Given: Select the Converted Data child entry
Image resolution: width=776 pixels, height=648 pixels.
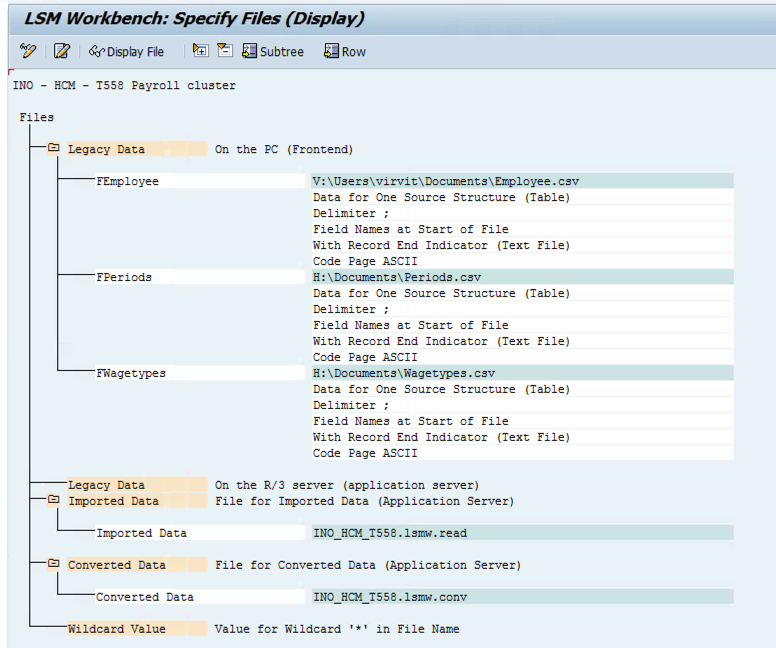Looking at the screenshot, I should coord(200,597).
